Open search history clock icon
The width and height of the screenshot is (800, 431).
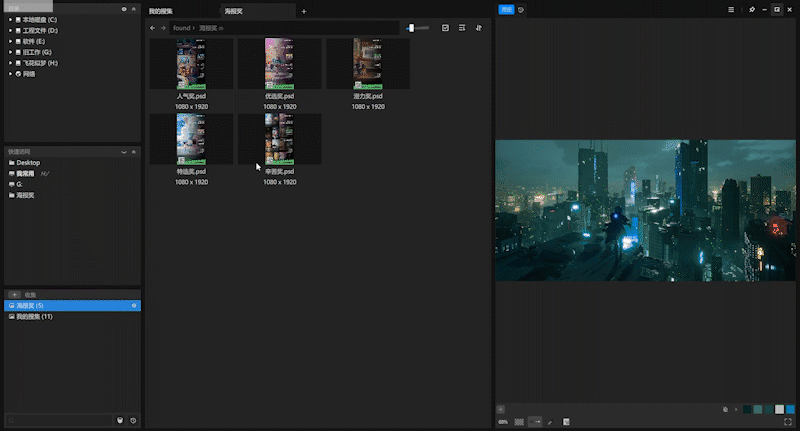[x=133, y=420]
